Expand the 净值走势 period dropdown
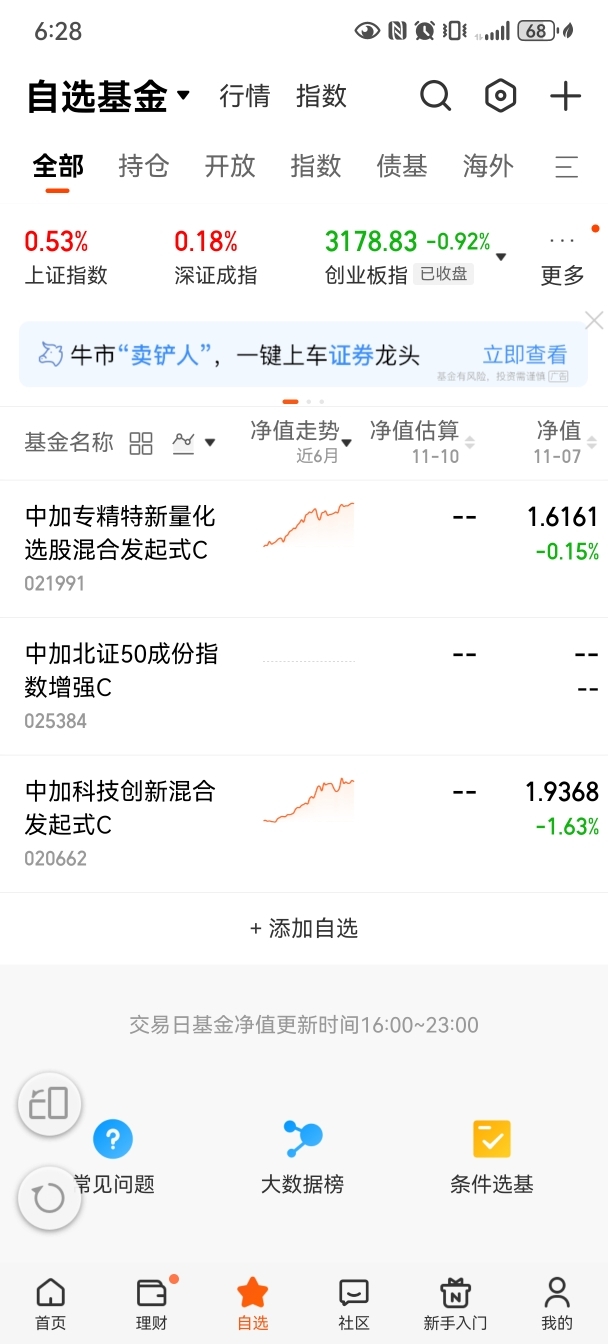 point(346,443)
